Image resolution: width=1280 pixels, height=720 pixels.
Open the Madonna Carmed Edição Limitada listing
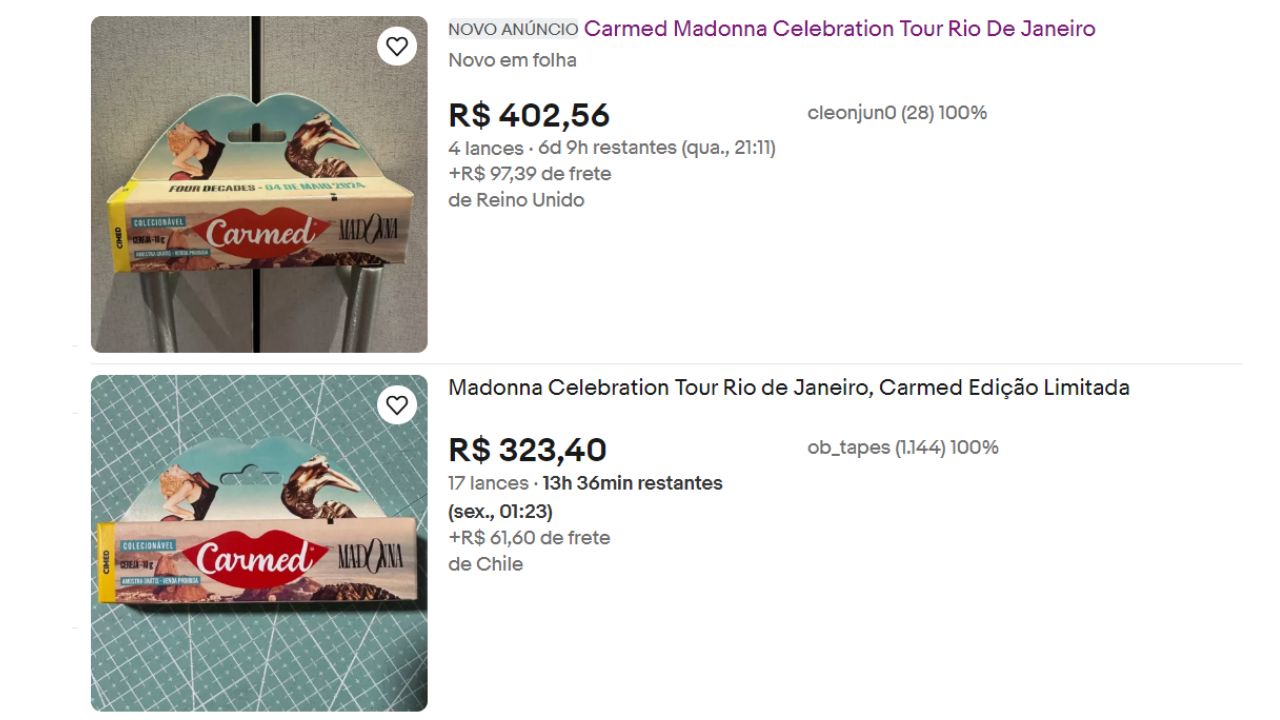point(789,386)
